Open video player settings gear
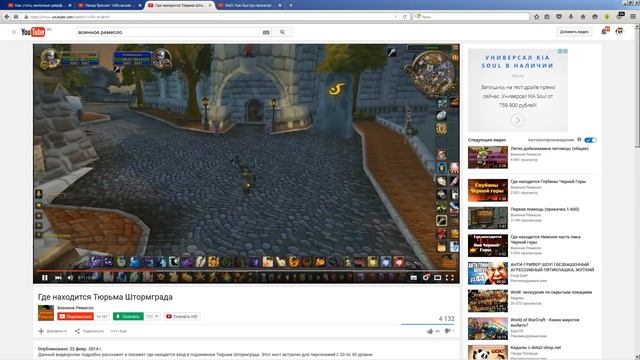 point(426,278)
